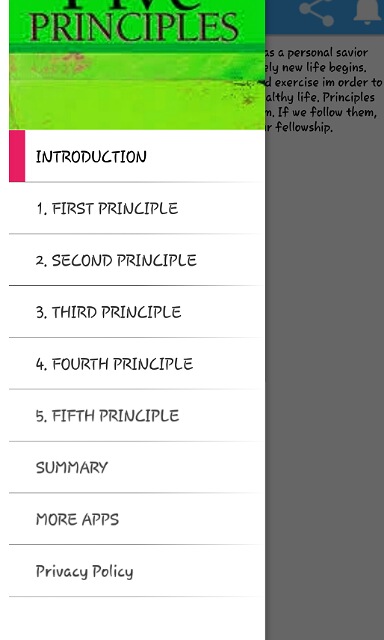
Task: Dismiss the drawer via the dimmed gray area
Action: 324,367
